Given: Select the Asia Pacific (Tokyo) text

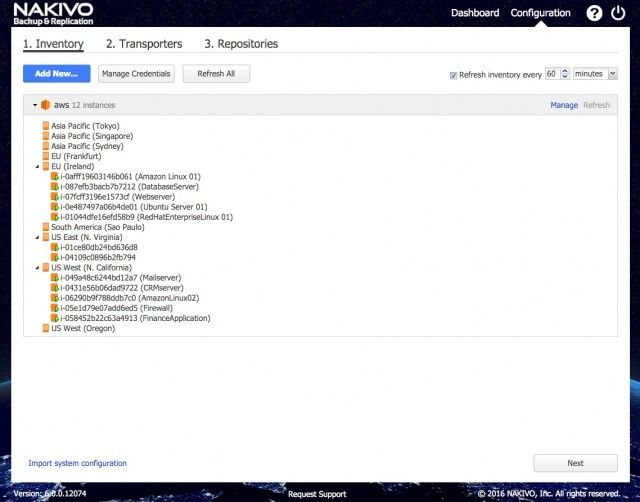Looking at the screenshot, I should coord(85,126).
